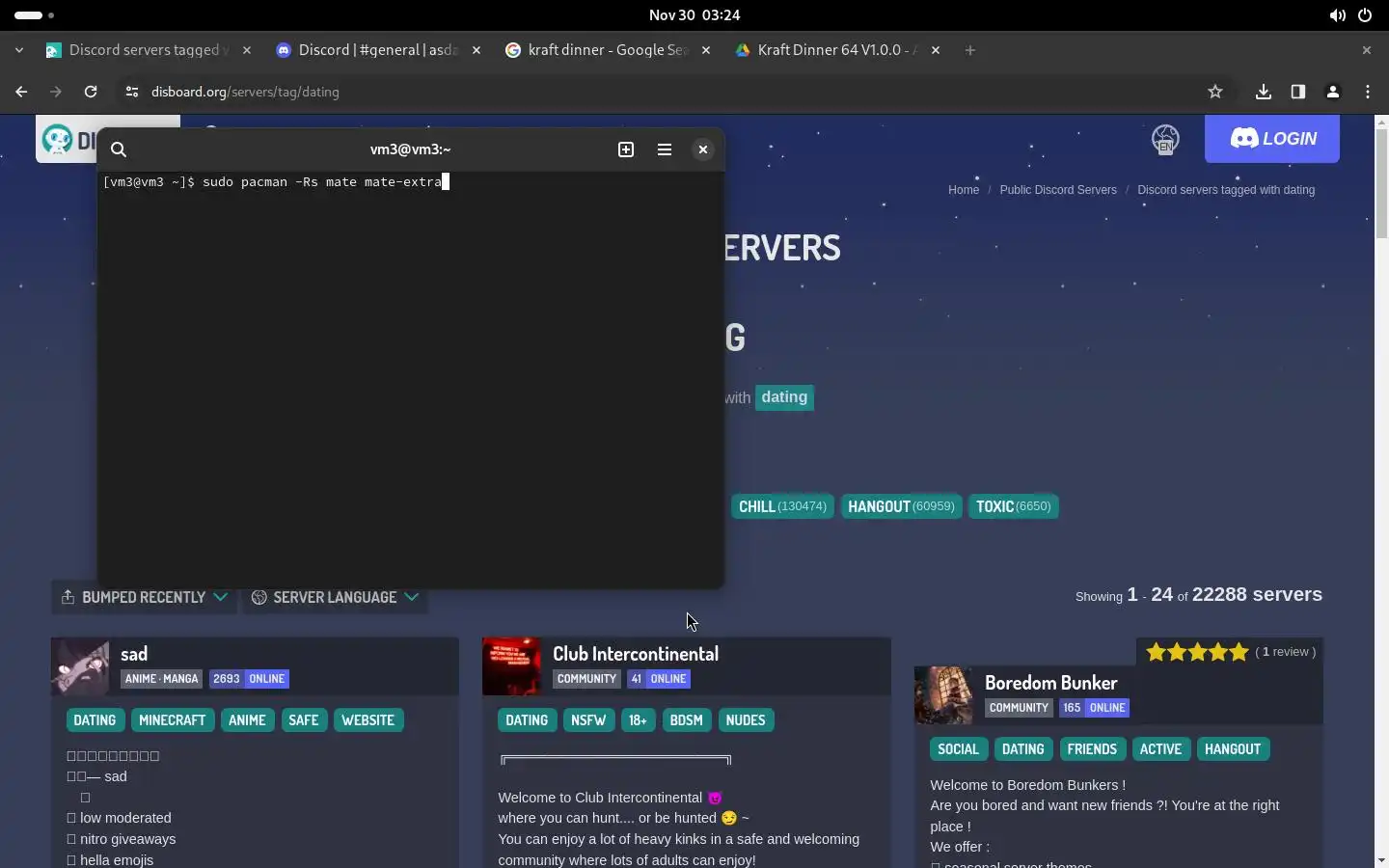Click ANIME tag on sad server
The height and width of the screenshot is (868, 1389).
pos(247,720)
